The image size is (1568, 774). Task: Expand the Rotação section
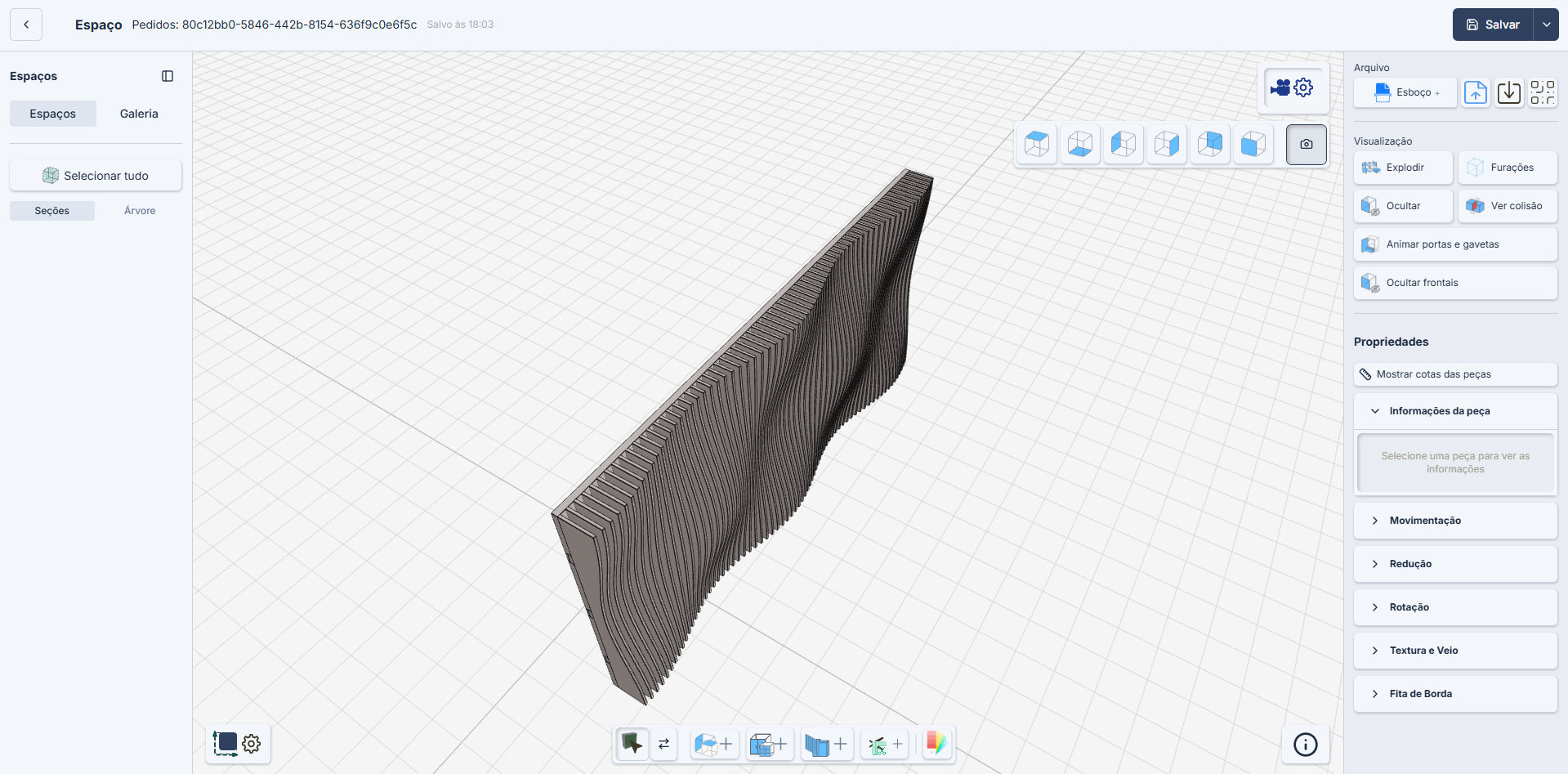1455,607
